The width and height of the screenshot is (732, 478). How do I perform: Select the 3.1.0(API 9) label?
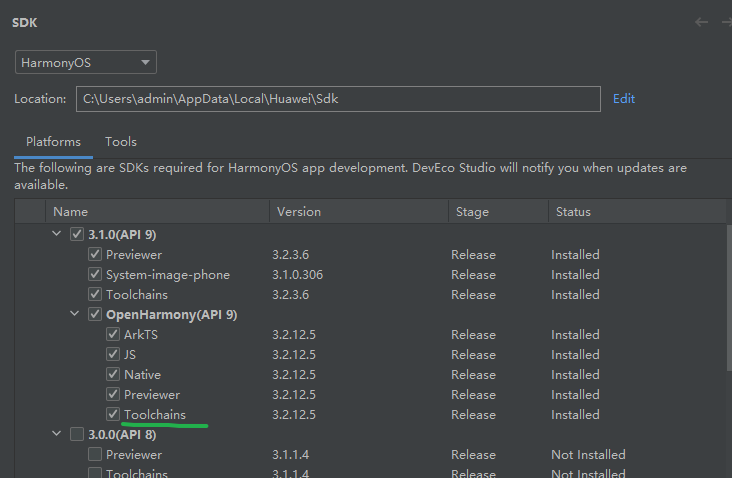pos(122,234)
